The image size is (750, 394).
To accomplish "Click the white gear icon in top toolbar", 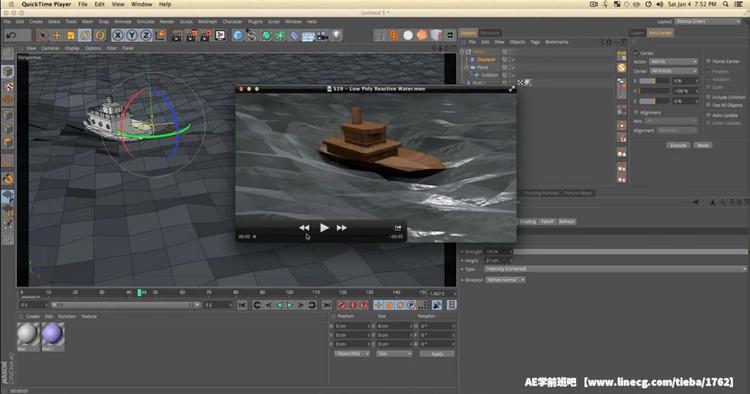I will click(408, 35).
